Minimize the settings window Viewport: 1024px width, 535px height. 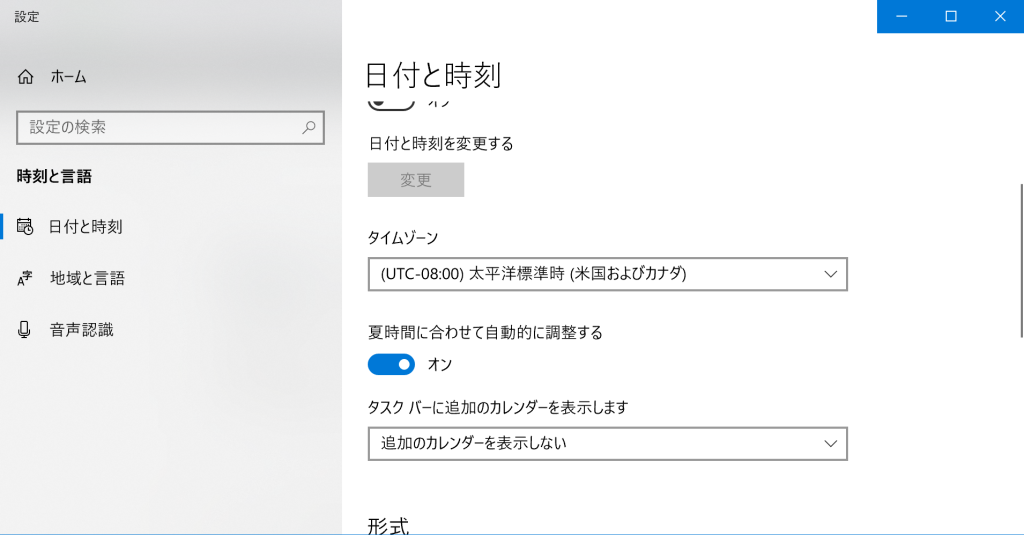tap(902, 16)
